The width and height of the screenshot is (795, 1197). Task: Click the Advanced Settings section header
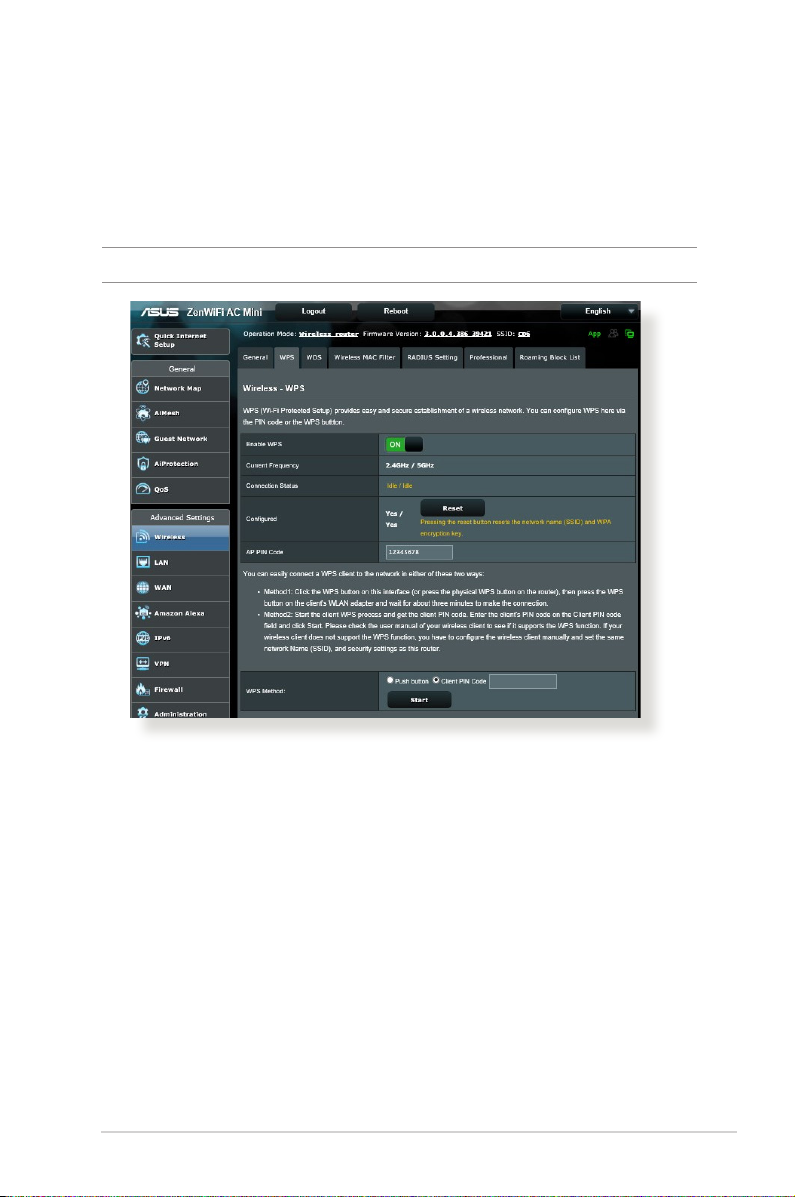pos(182,518)
